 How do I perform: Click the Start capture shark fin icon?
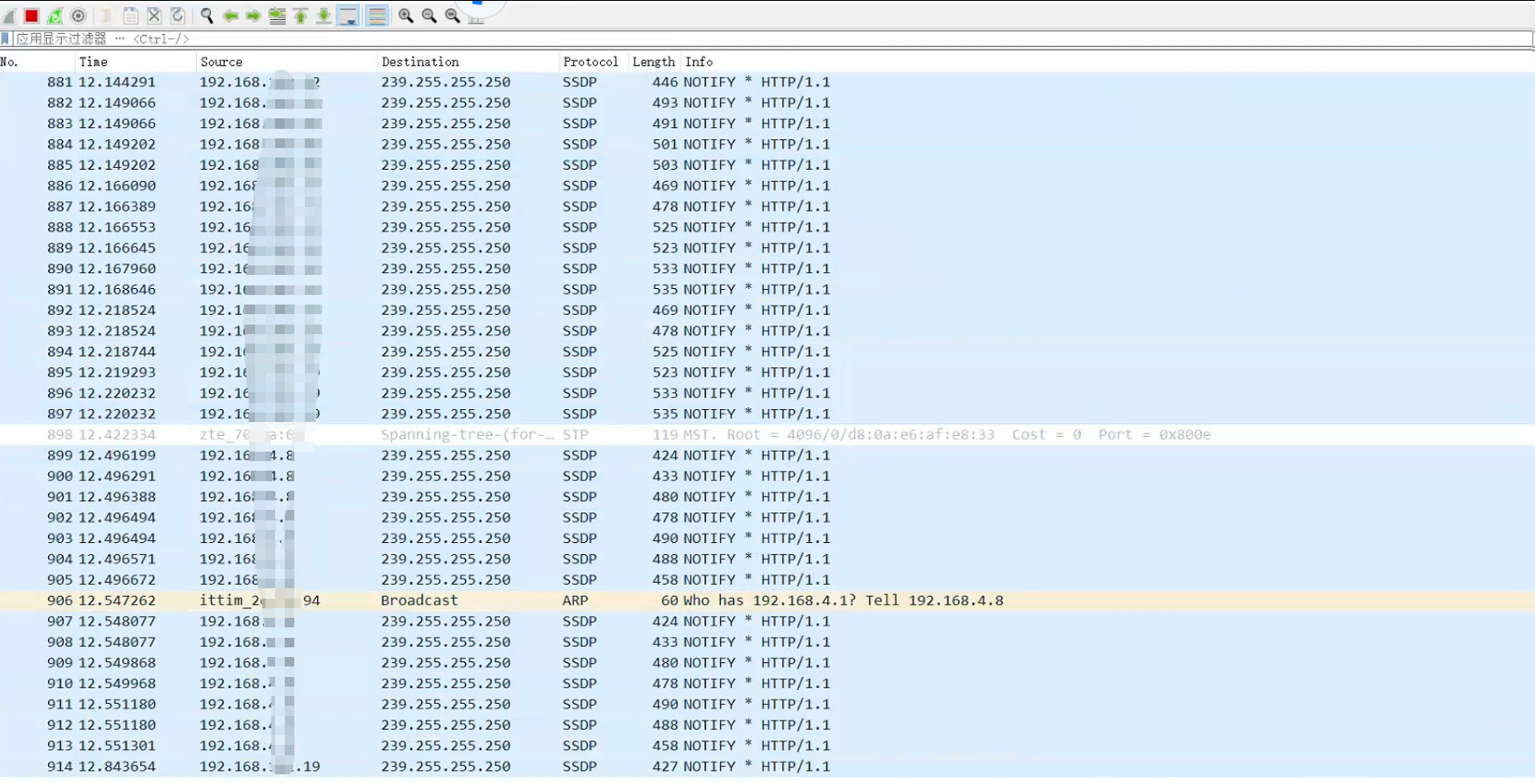pos(10,16)
